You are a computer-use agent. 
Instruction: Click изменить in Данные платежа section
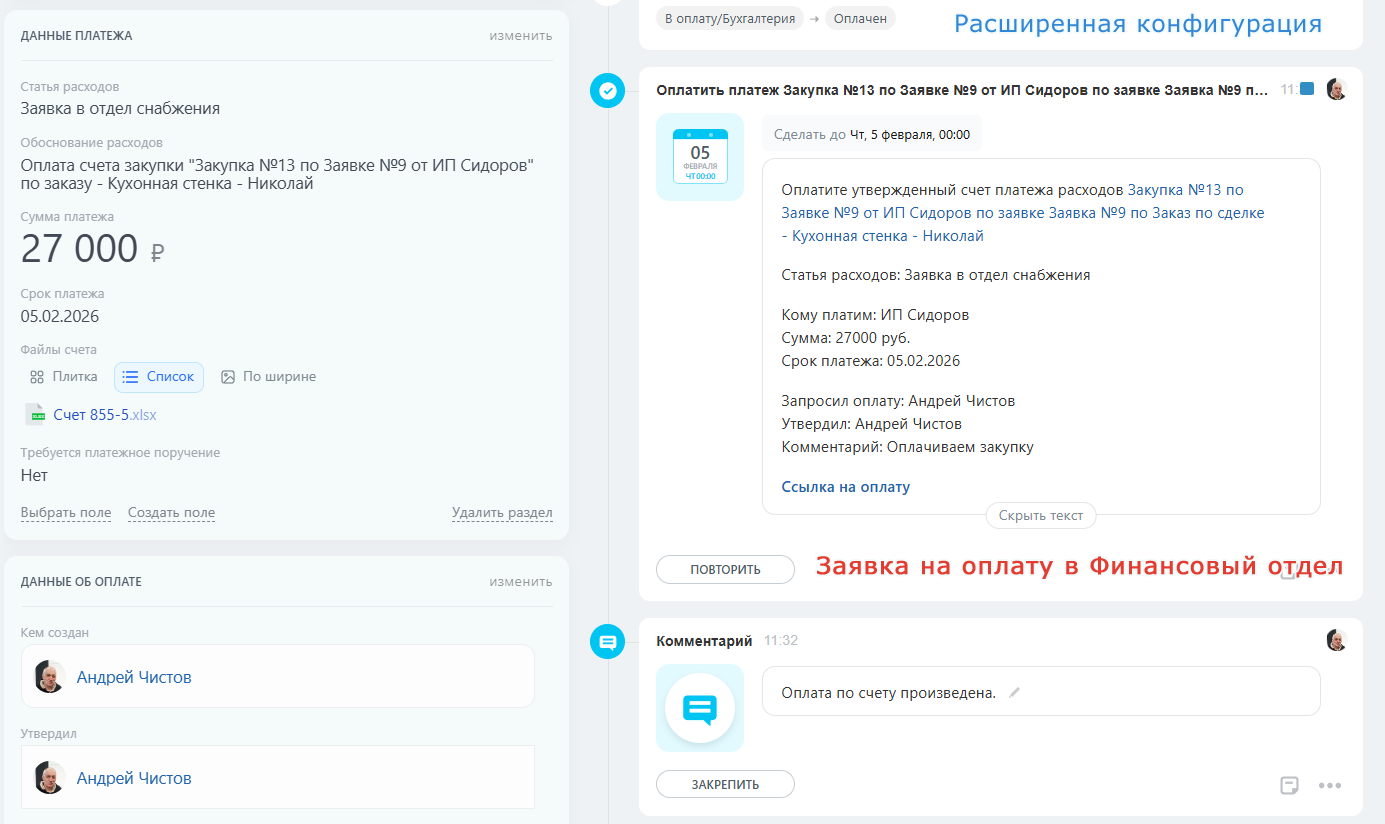click(520, 36)
